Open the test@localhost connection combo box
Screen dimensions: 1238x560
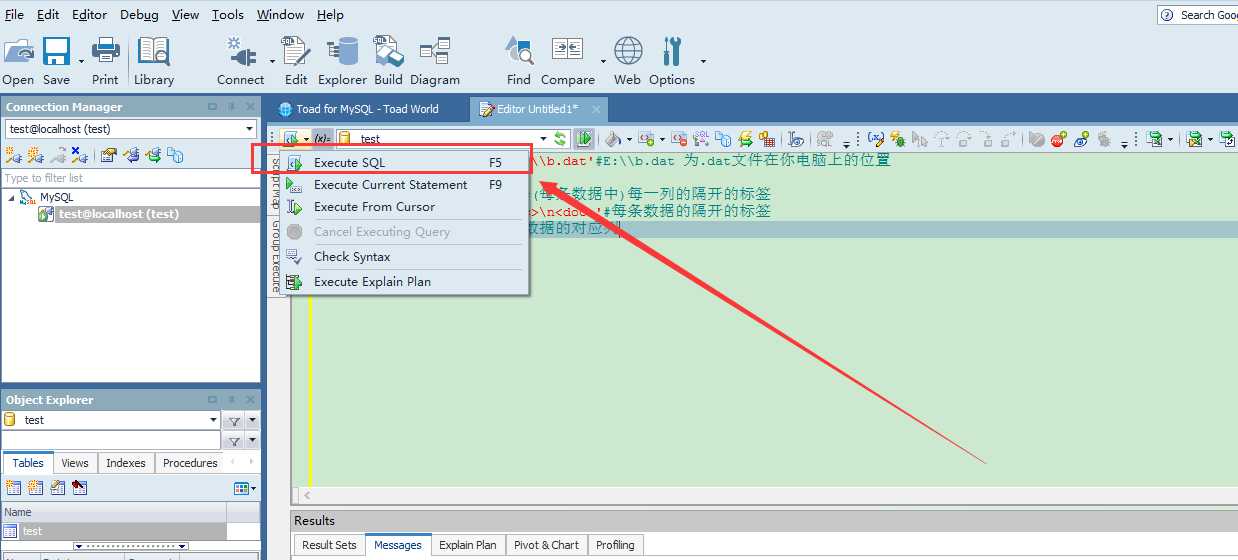pos(130,129)
